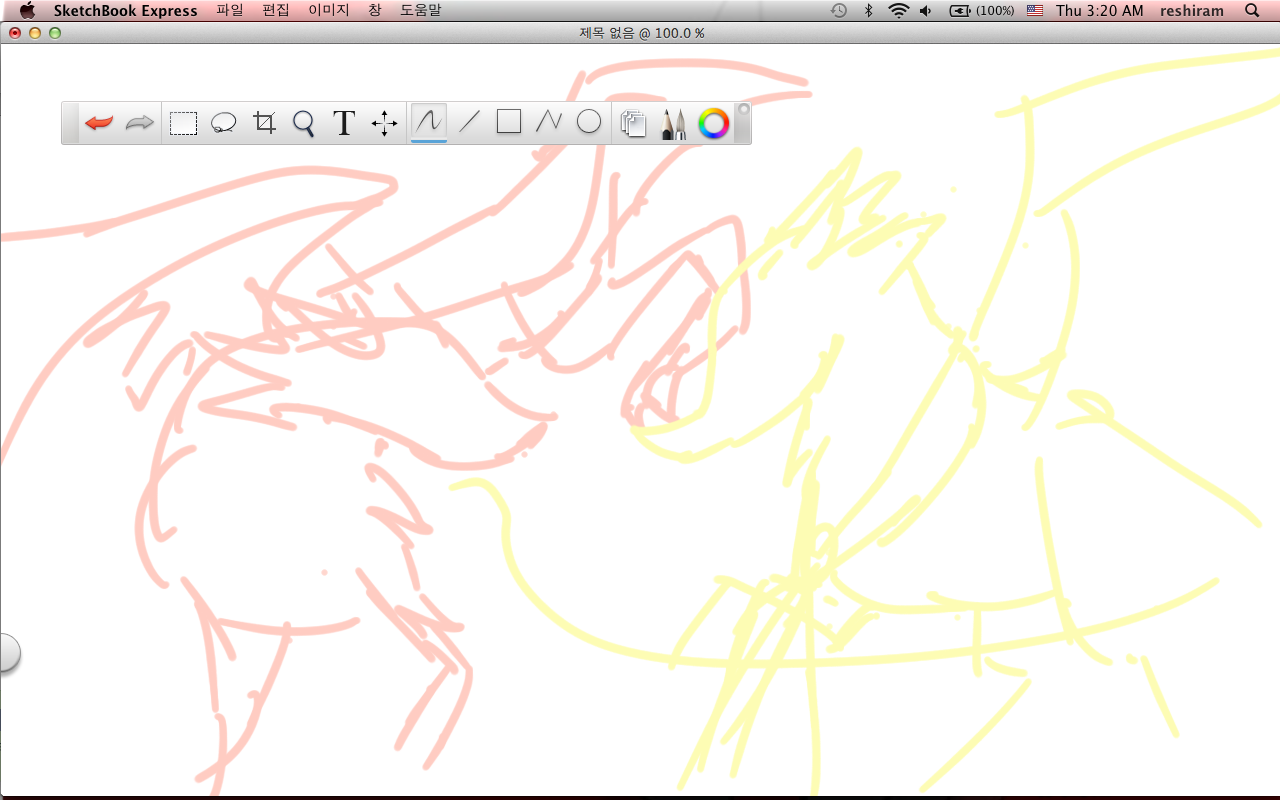Activate the Zoom magnifier tool
Screen dimensions: 1280x800
tap(304, 124)
